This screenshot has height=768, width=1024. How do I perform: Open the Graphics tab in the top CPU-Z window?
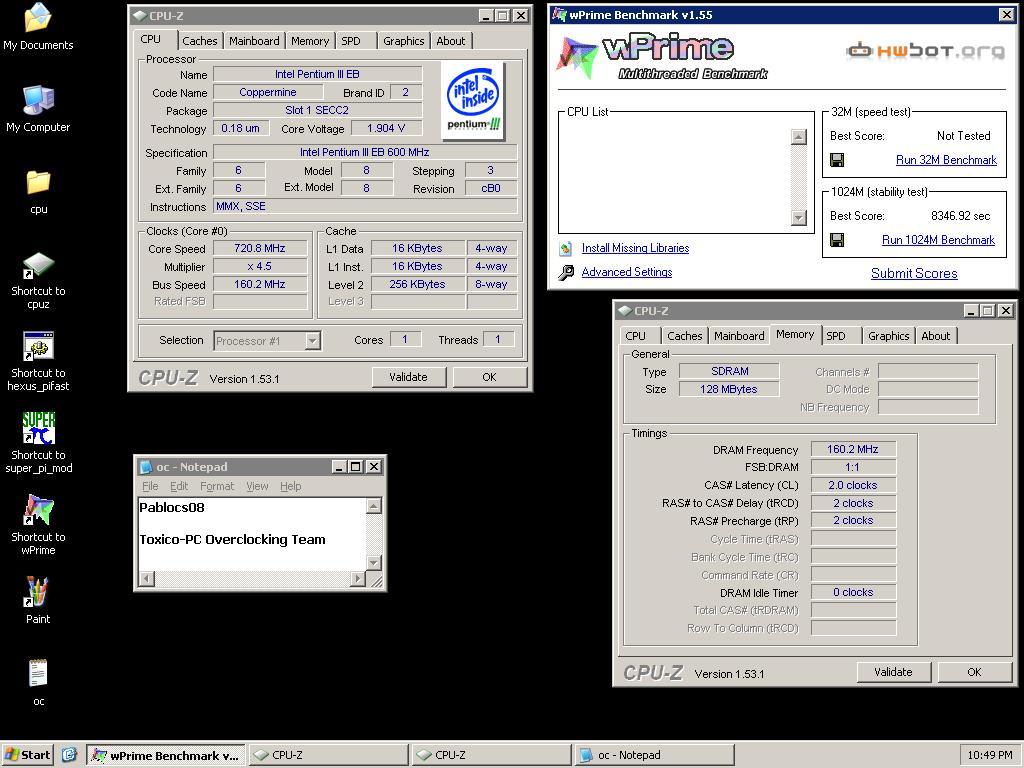tap(404, 40)
